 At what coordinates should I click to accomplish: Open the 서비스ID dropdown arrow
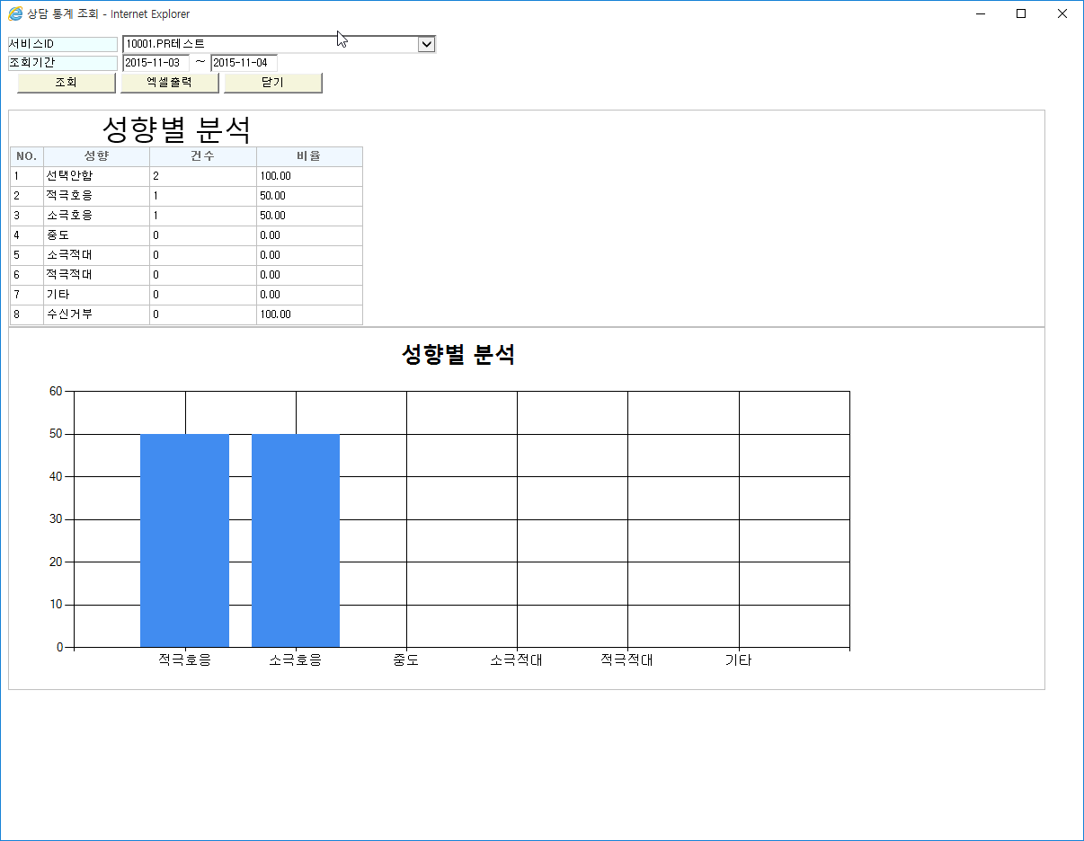[x=427, y=44]
